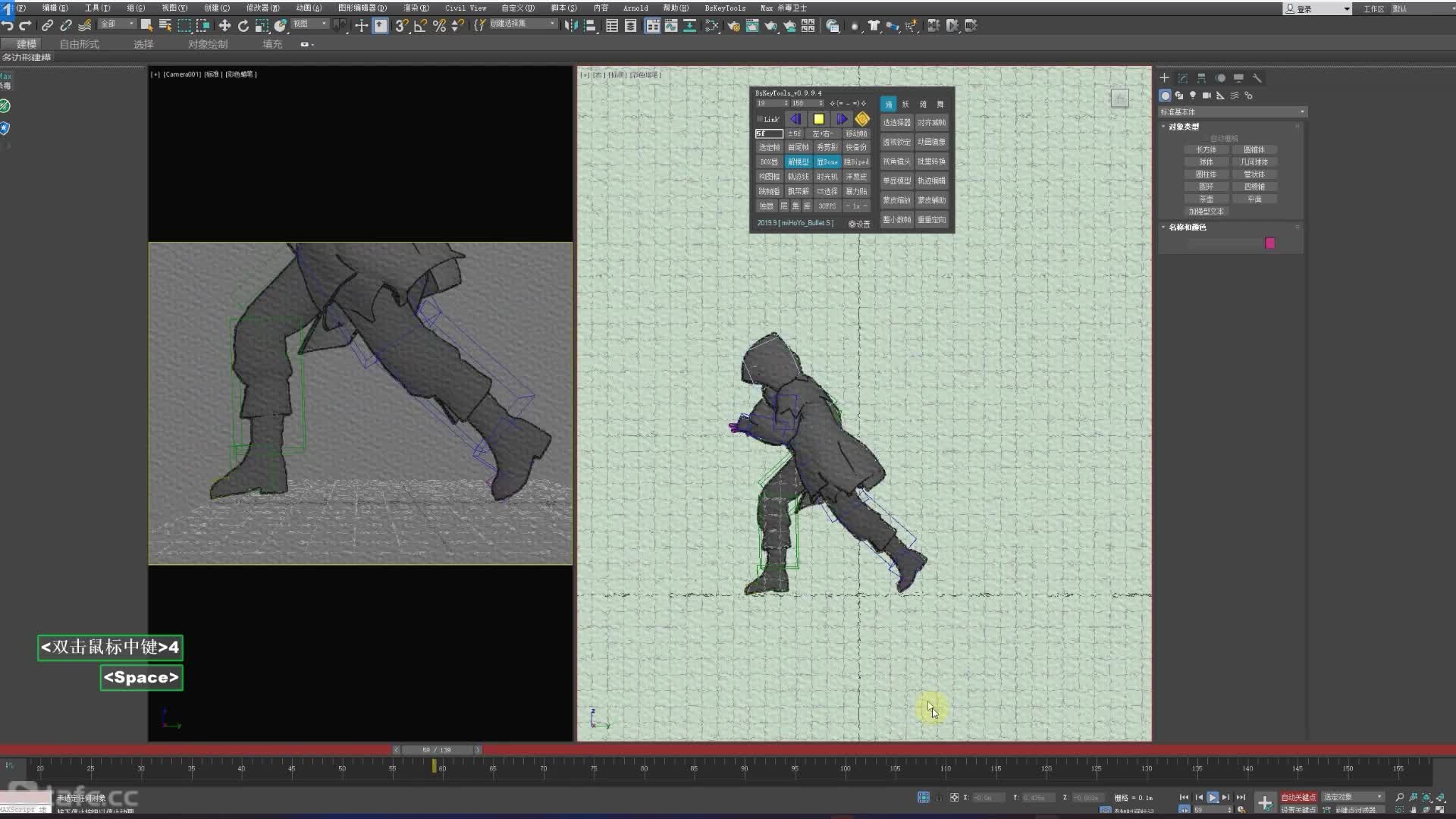The width and height of the screenshot is (1456, 819).
Task: Enable the Link checkbox in BsKeyTools
Action: [760, 119]
